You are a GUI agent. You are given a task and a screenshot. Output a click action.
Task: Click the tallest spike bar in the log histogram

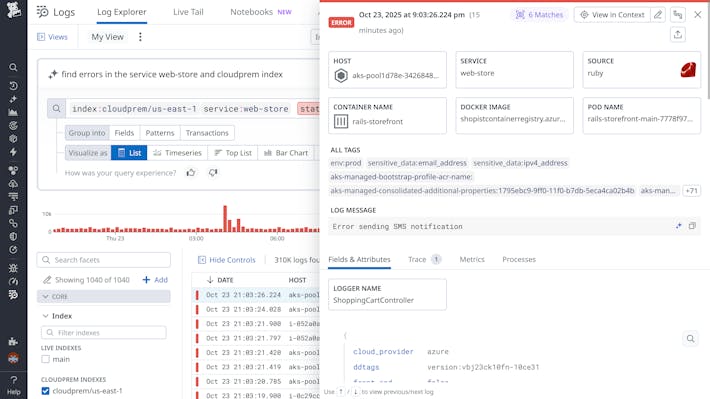point(225,218)
